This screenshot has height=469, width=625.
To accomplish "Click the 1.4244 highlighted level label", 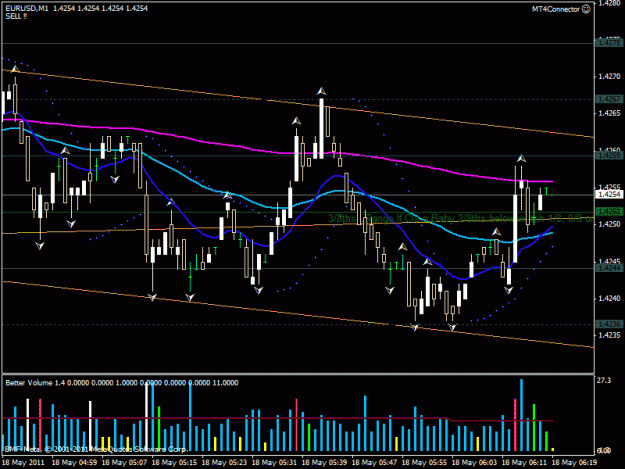I will point(608,268).
